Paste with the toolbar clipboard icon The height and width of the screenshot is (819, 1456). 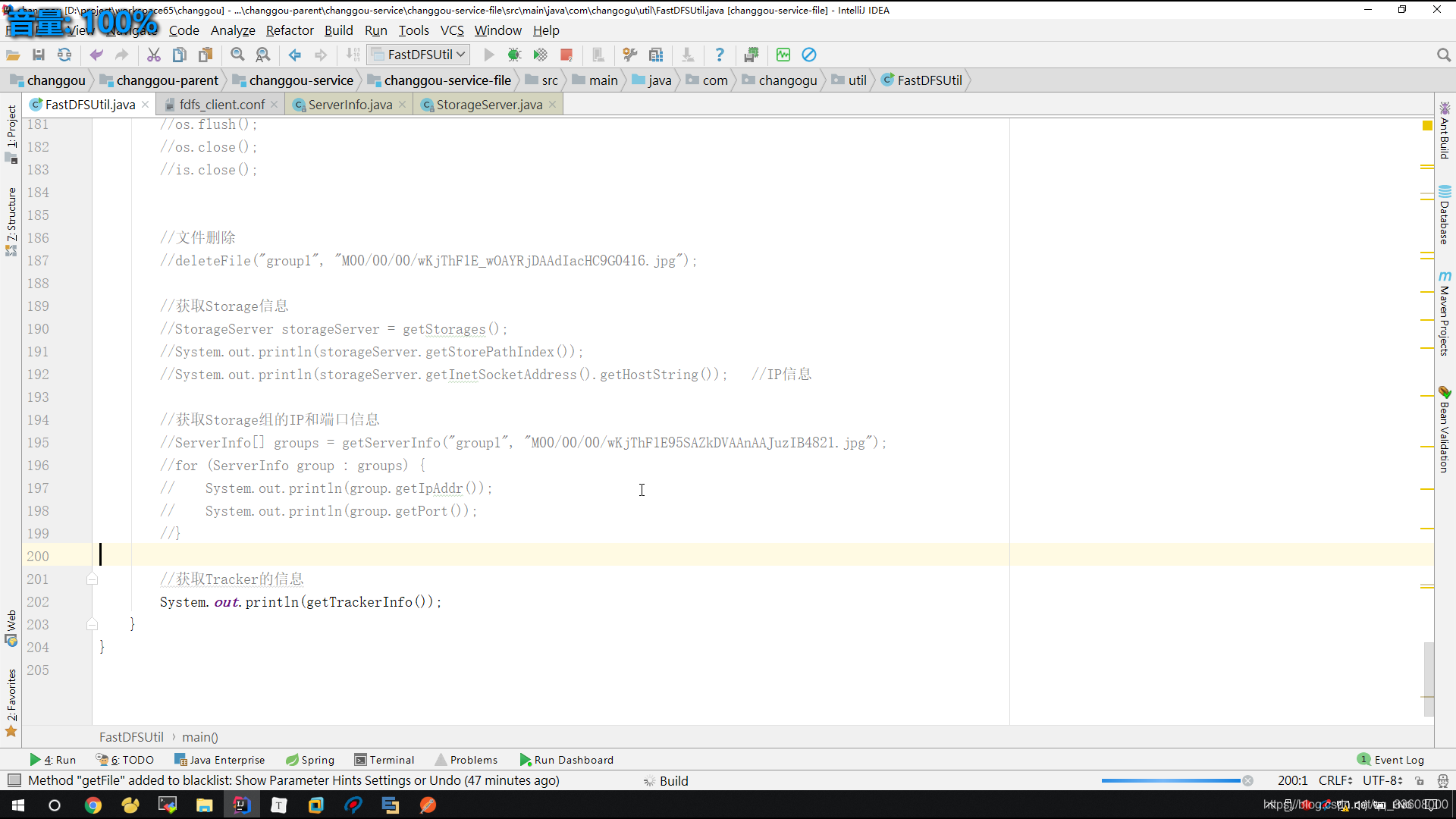tap(206, 55)
